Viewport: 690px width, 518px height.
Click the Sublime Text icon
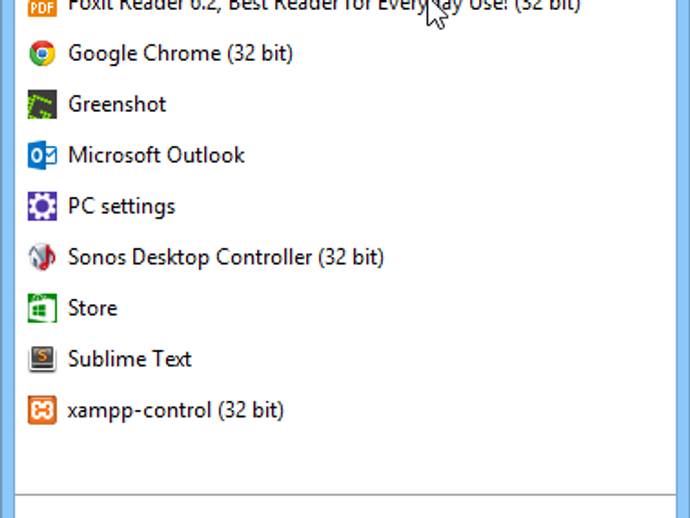point(42,360)
